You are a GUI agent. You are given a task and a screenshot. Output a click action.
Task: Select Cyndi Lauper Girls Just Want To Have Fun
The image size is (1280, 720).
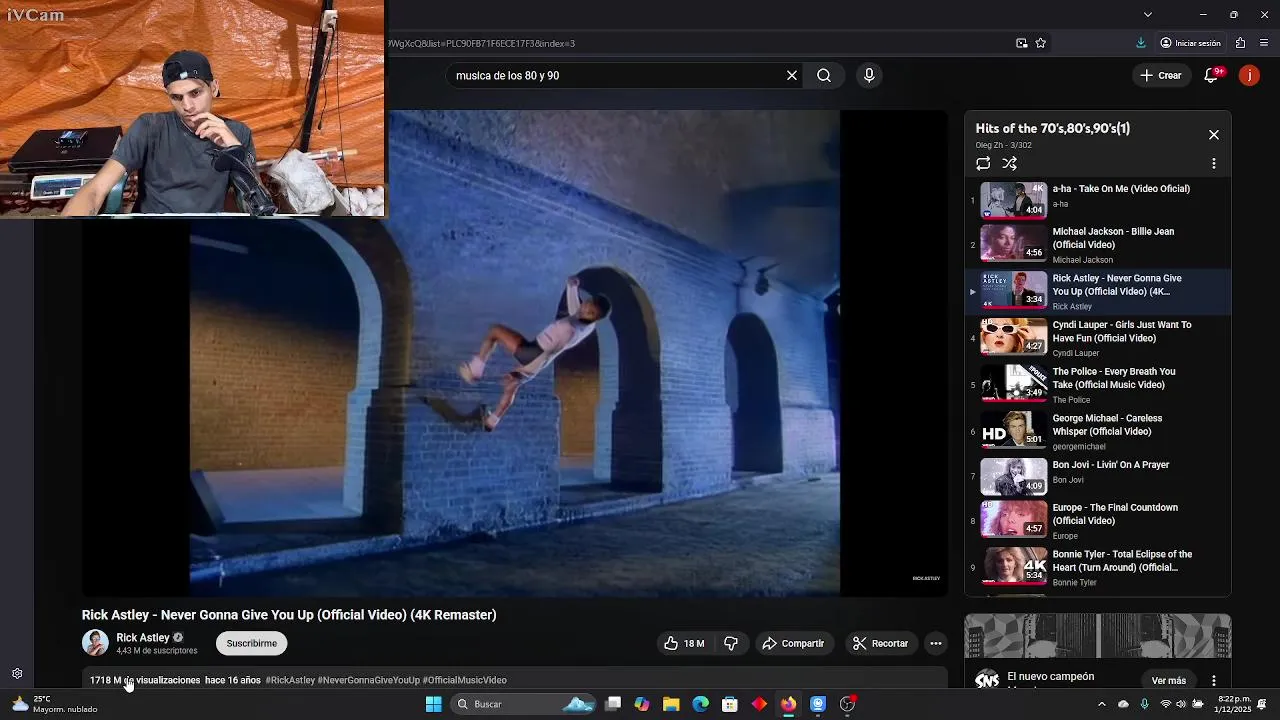pyautogui.click(x=1098, y=338)
